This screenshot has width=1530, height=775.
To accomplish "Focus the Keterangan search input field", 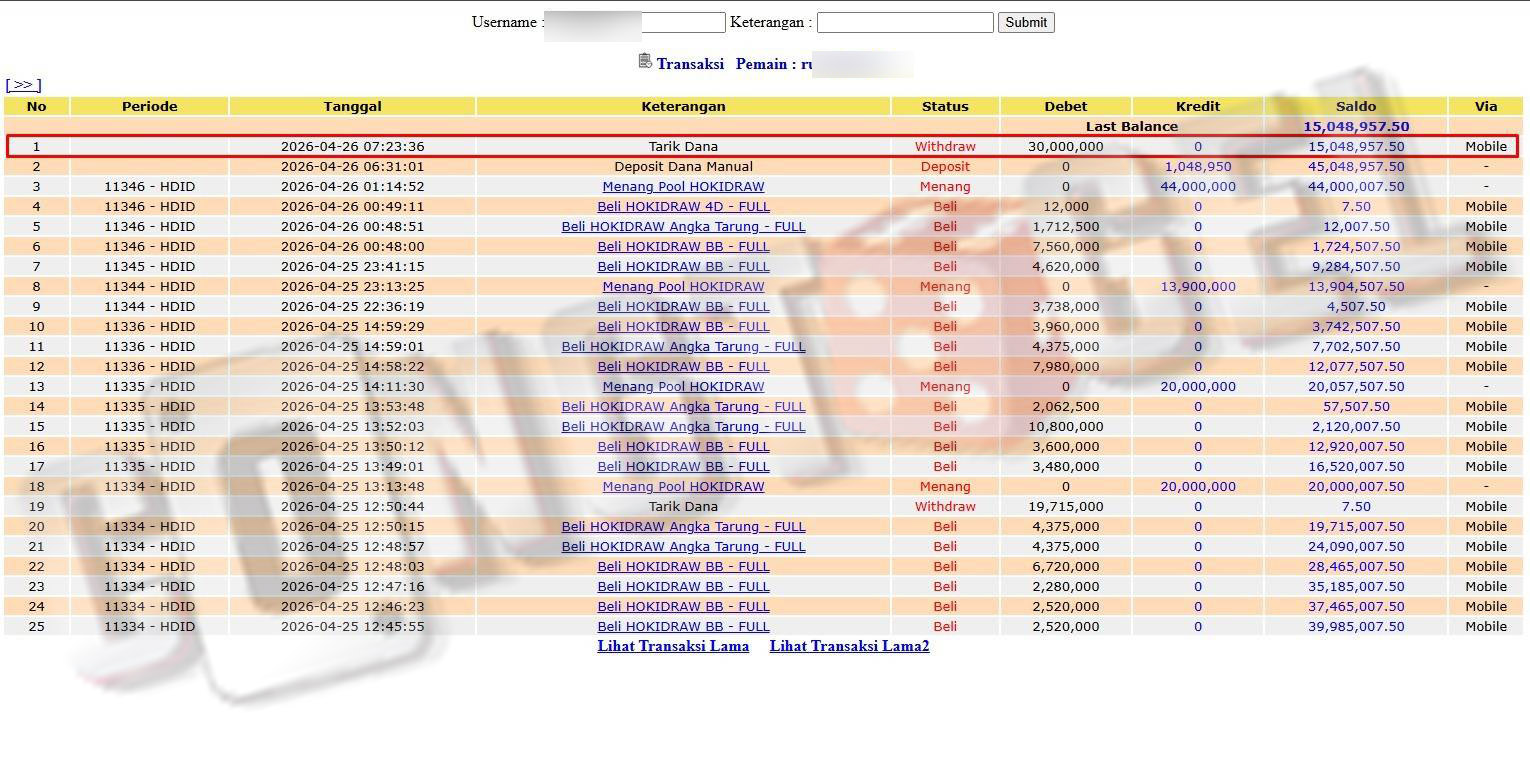I will (905, 22).
